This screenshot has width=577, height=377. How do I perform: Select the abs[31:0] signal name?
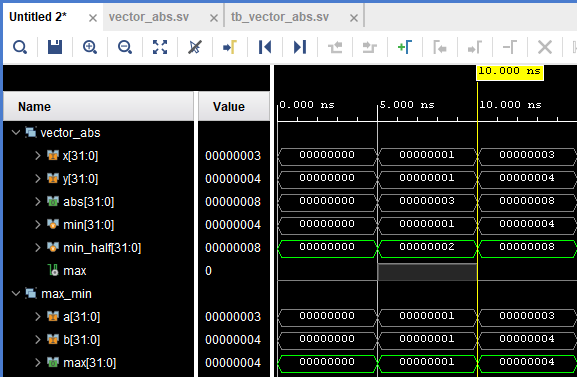coord(88,202)
